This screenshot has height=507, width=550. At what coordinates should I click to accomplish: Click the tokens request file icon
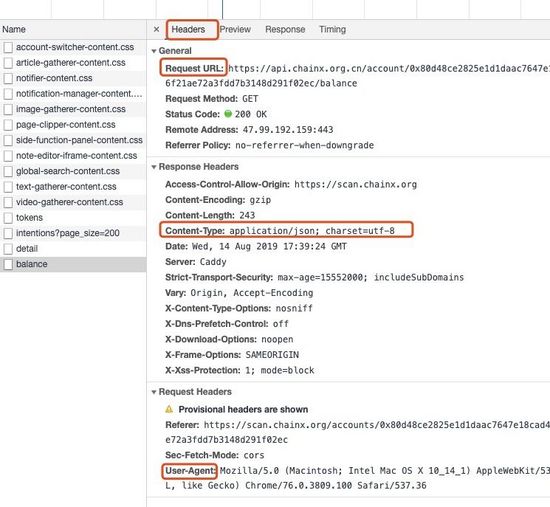point(8,218)
